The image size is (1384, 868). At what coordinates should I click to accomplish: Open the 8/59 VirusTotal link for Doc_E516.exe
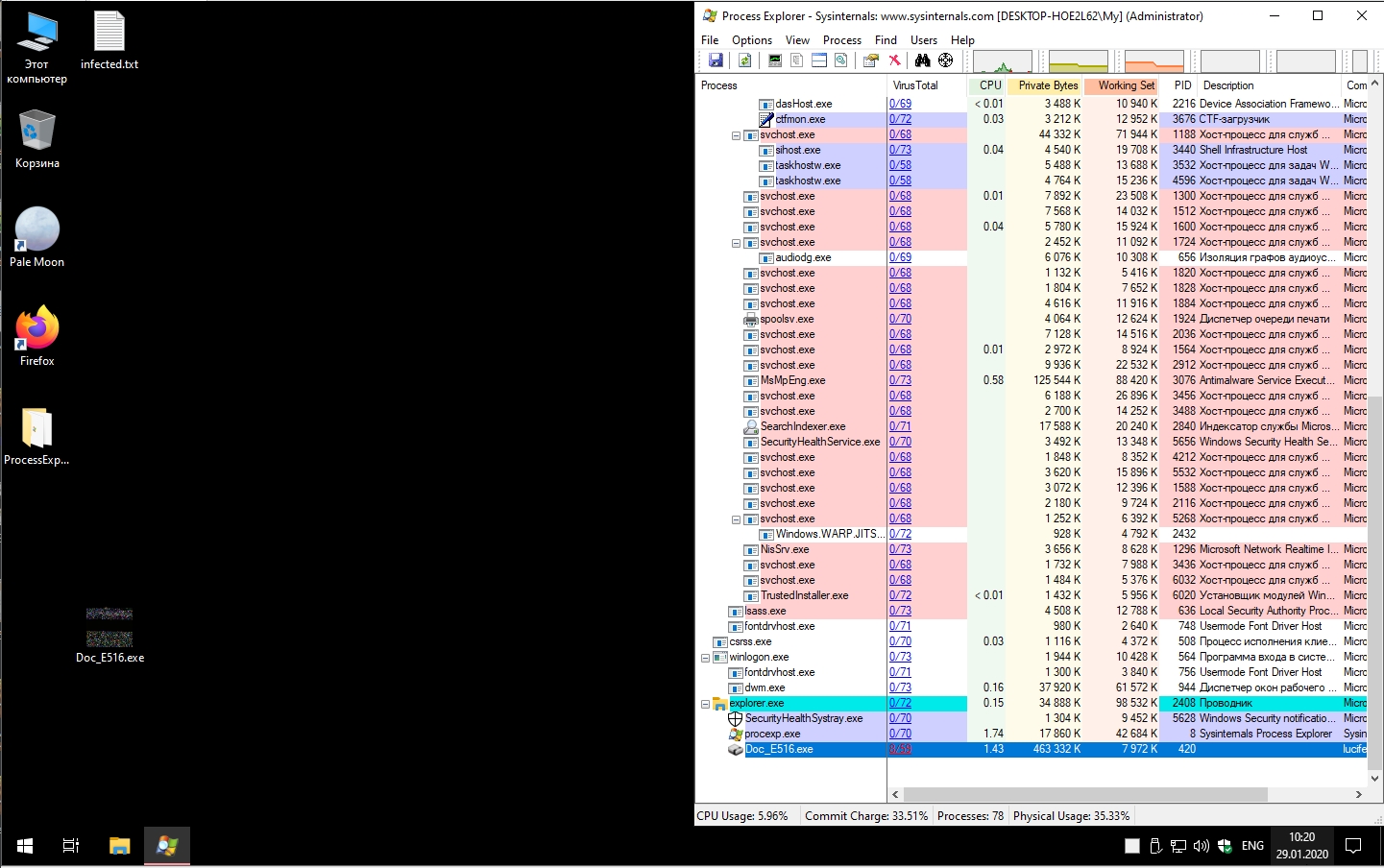(x=900, y=749)
